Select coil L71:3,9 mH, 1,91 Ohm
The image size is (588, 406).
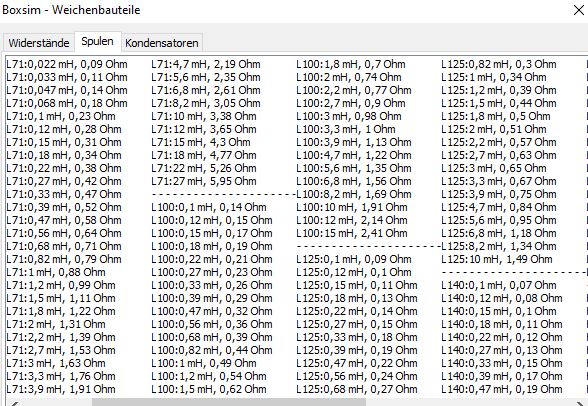click(61, 389)
